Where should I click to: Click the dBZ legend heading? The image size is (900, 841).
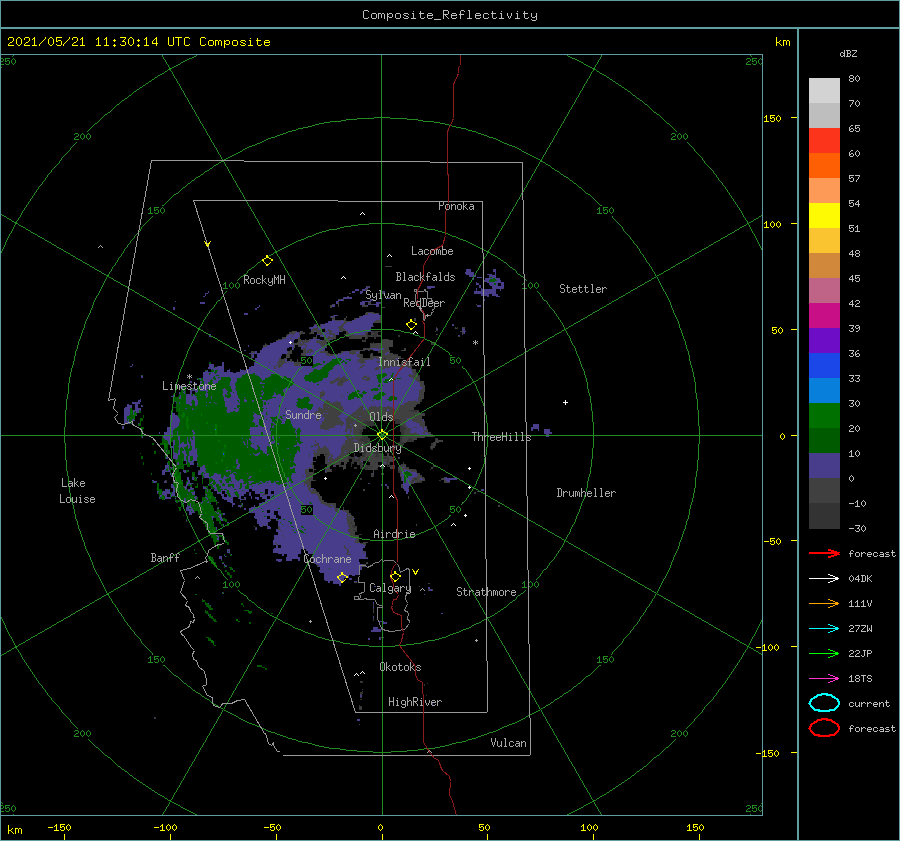click(848, 54)
